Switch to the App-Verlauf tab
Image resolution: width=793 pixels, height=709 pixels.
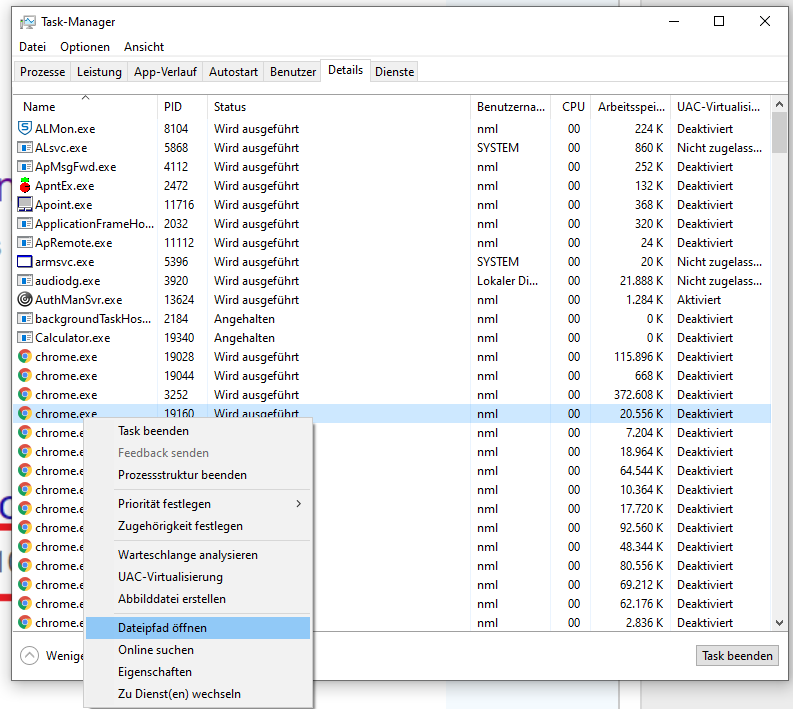point(165,72)
